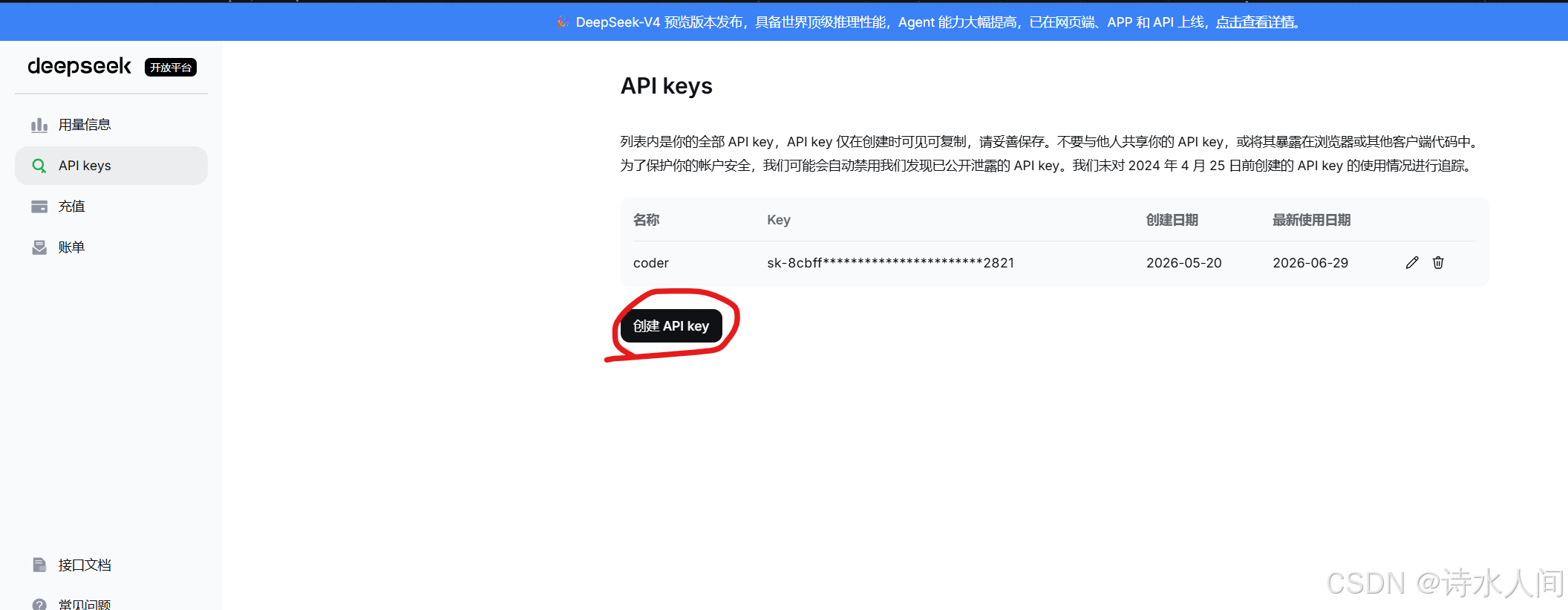Click the API keys magnifier icon

coord(39,166)
